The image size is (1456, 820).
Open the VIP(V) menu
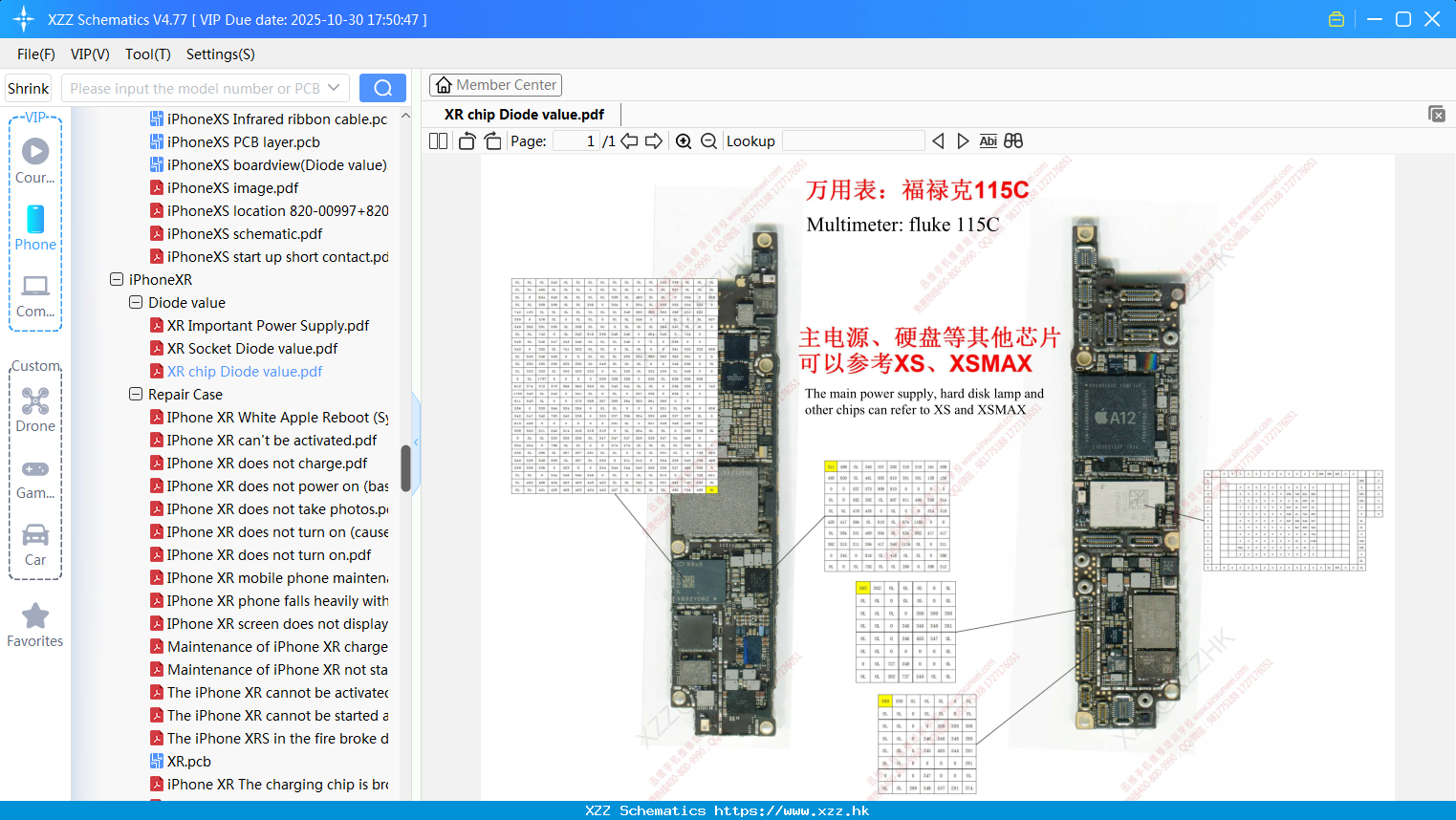coord(90,54)
